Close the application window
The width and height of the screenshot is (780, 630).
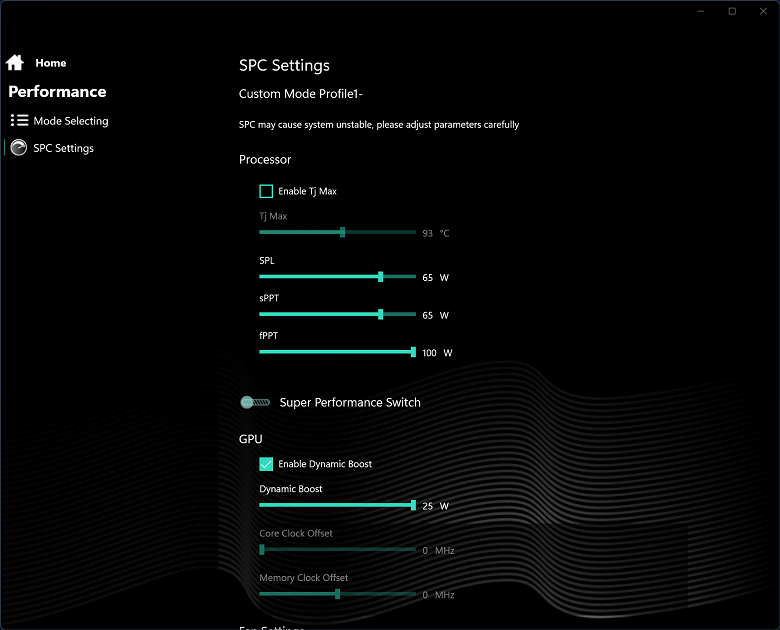[x=763, y=11]
